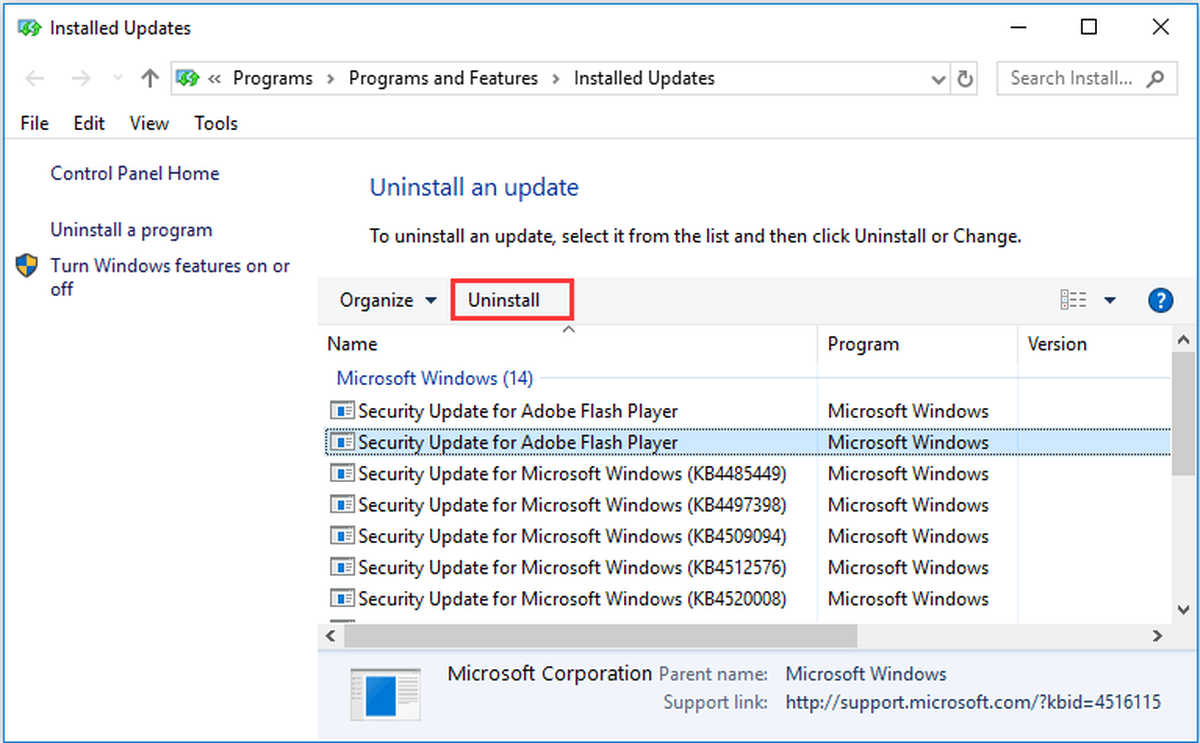Image resolution: width=1200 pixels, height=743 pixels.
Task: Open the File menu
Action: pos(34,123)
